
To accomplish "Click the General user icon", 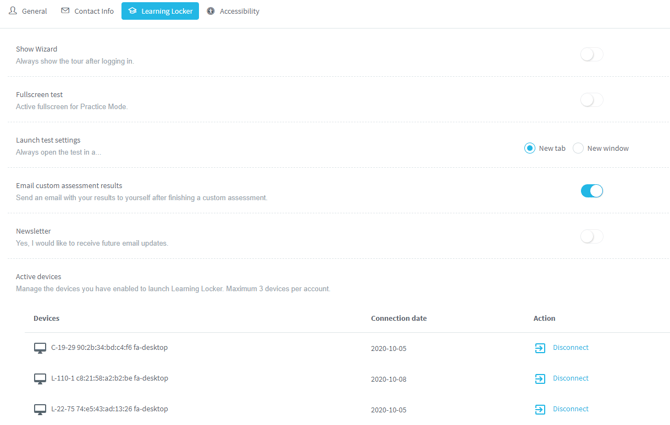I will (x=13, y=11).
